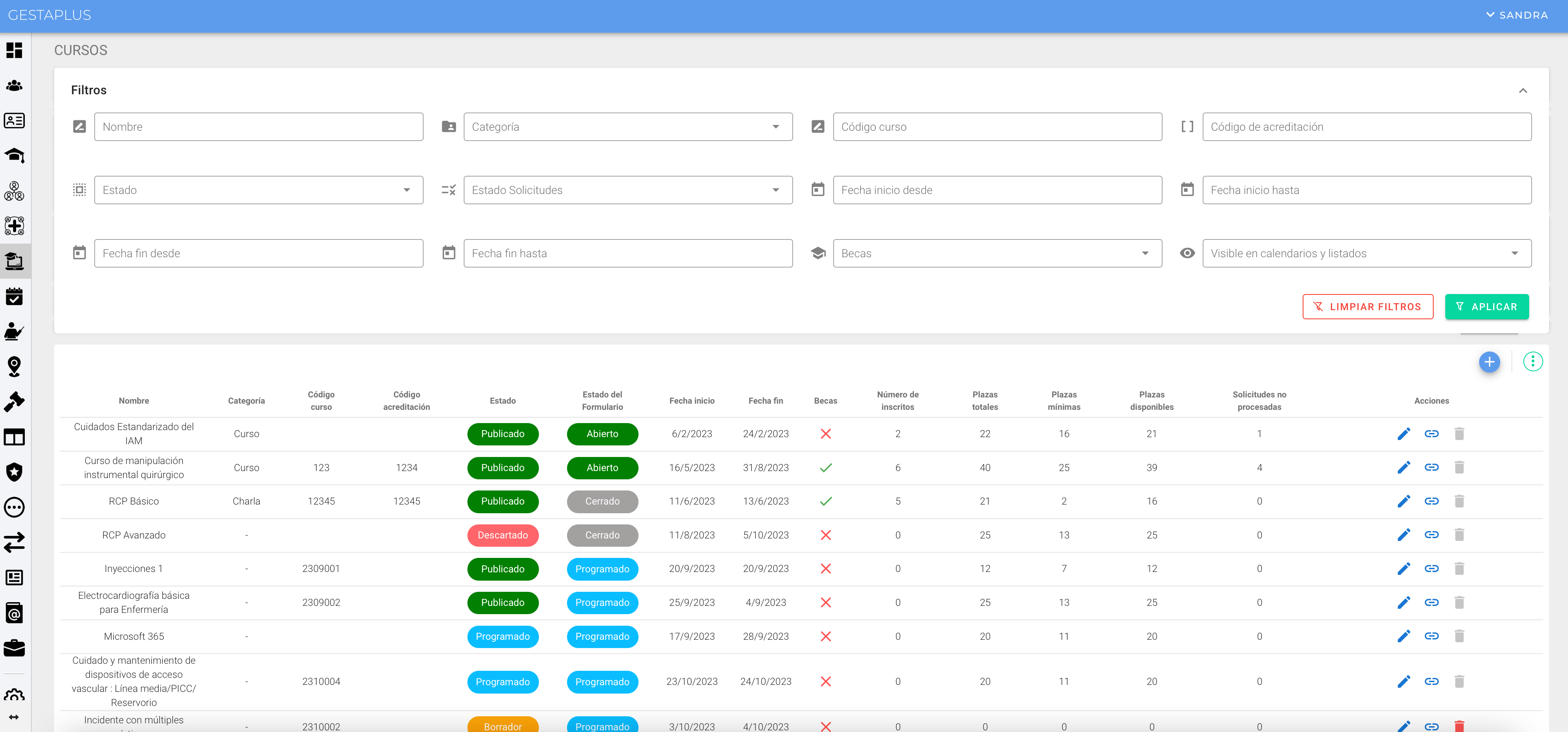Click the Nombre filter input field
This screenshot has height=732, width=1568.
pos(259,127)
